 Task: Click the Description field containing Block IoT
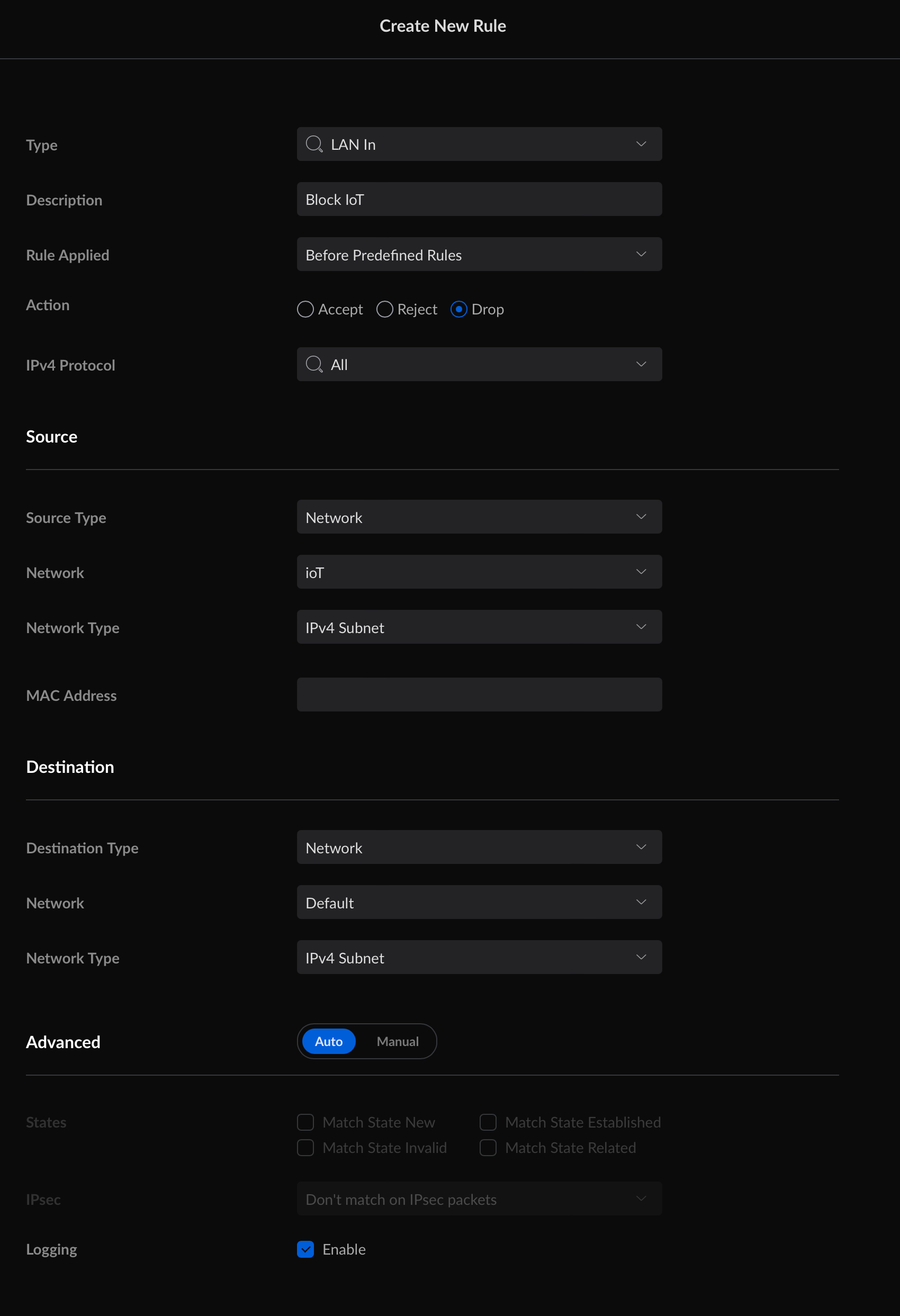pos(479,200)
